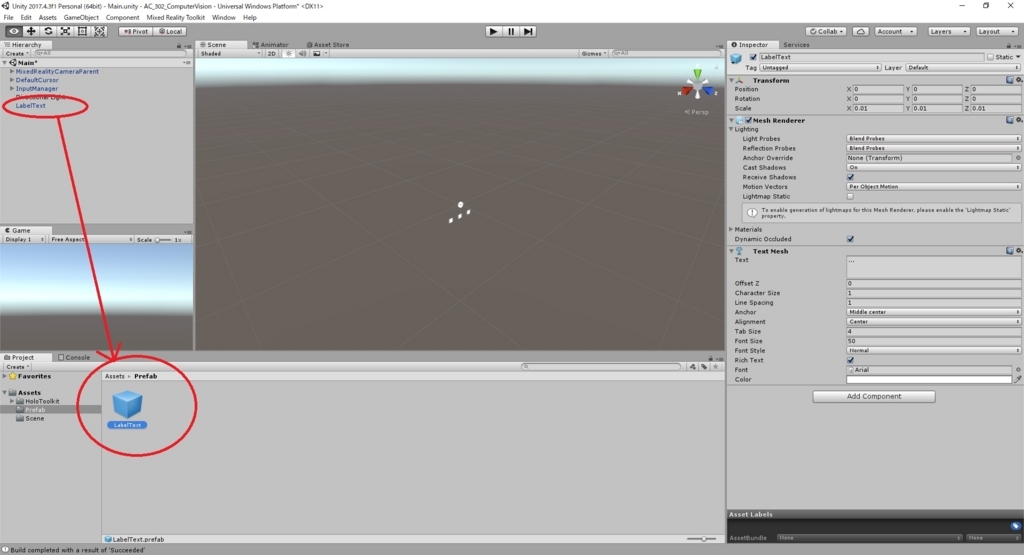Image resolution: width=1024 pixels, height=555 pixels.
Task: Toggle scene audio speaker icon
Action: 302,54
